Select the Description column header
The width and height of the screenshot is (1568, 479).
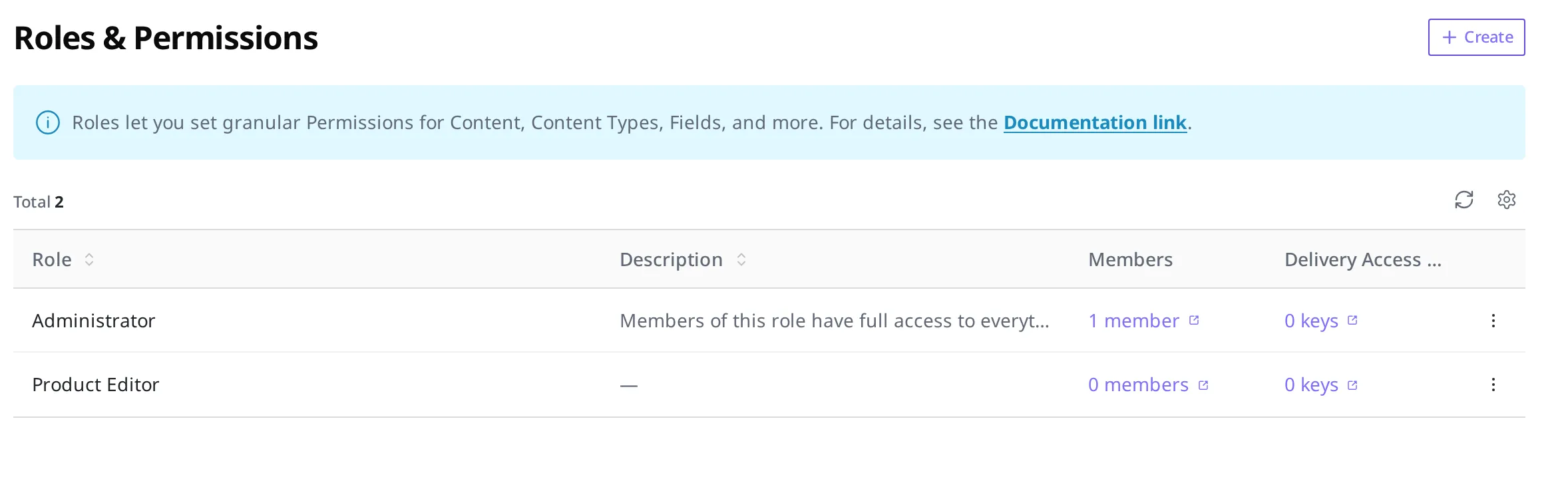[671, 259]
